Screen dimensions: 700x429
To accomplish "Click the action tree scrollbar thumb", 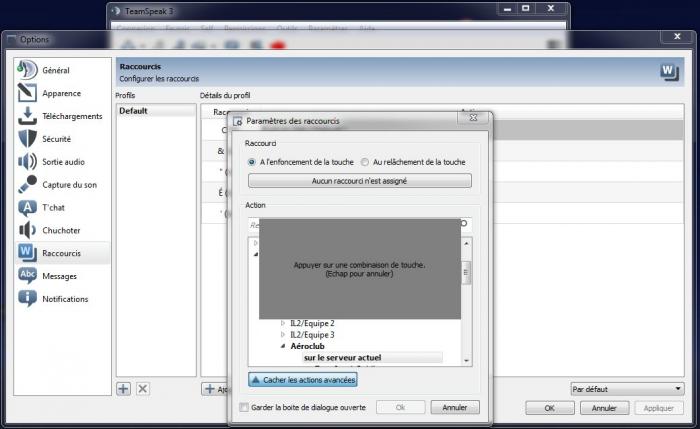I will coord(467,272).
